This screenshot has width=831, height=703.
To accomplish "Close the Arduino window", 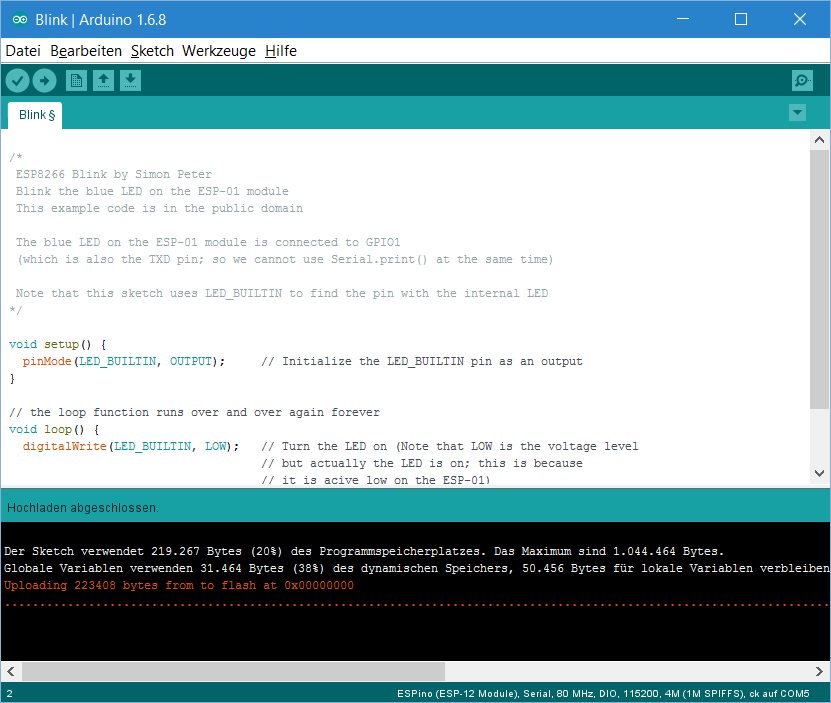I will click(x=800, y=19).
